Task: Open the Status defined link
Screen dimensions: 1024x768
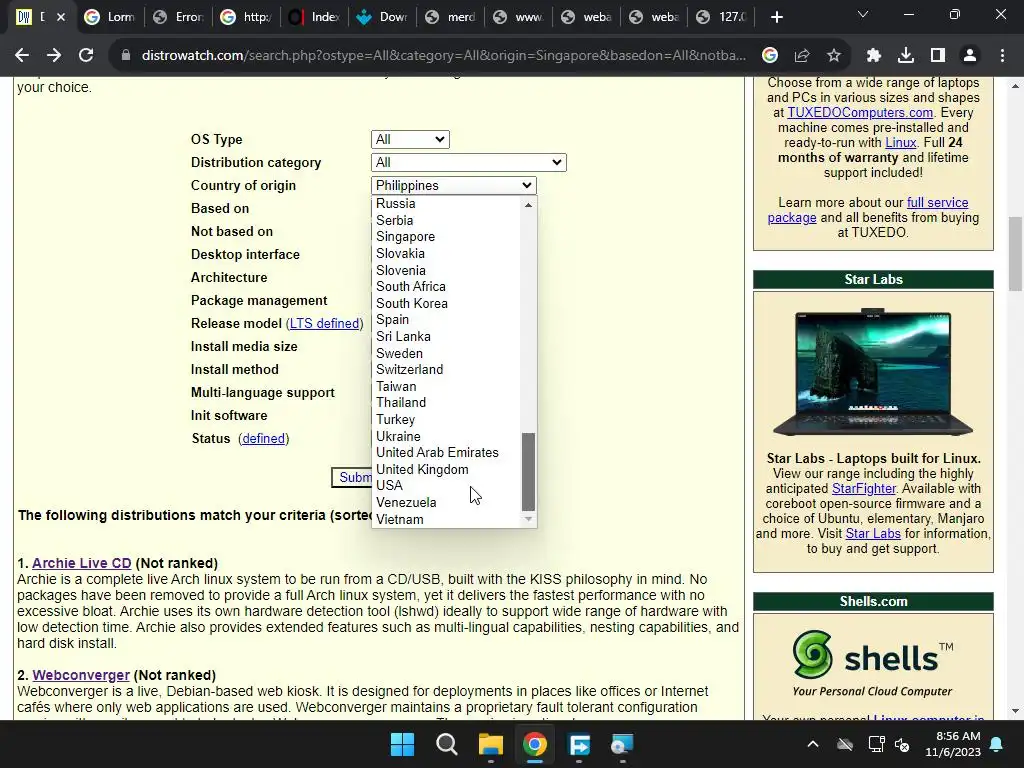Action: [263, 438]
